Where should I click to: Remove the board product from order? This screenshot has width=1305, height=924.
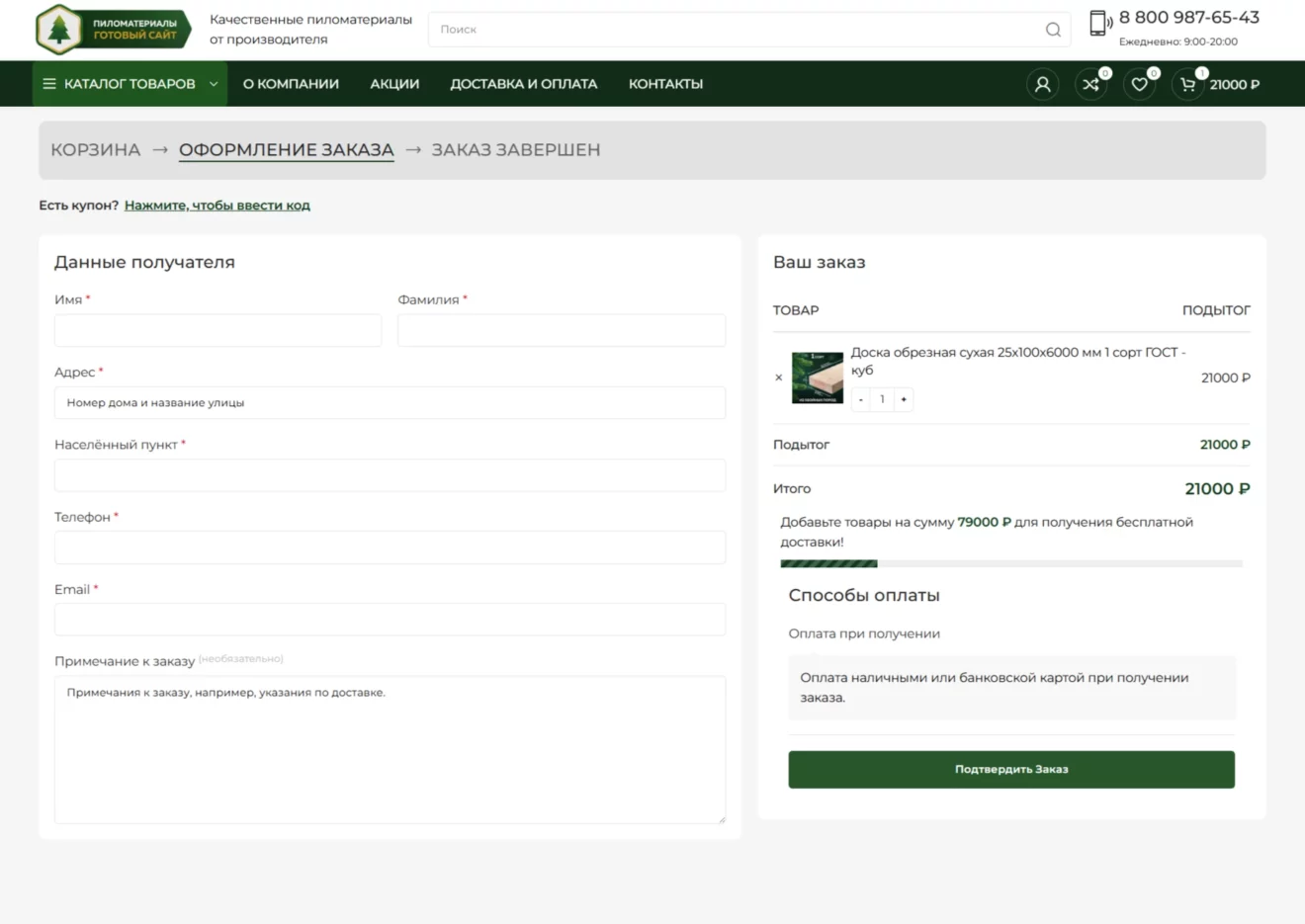[x=779, y=378]
